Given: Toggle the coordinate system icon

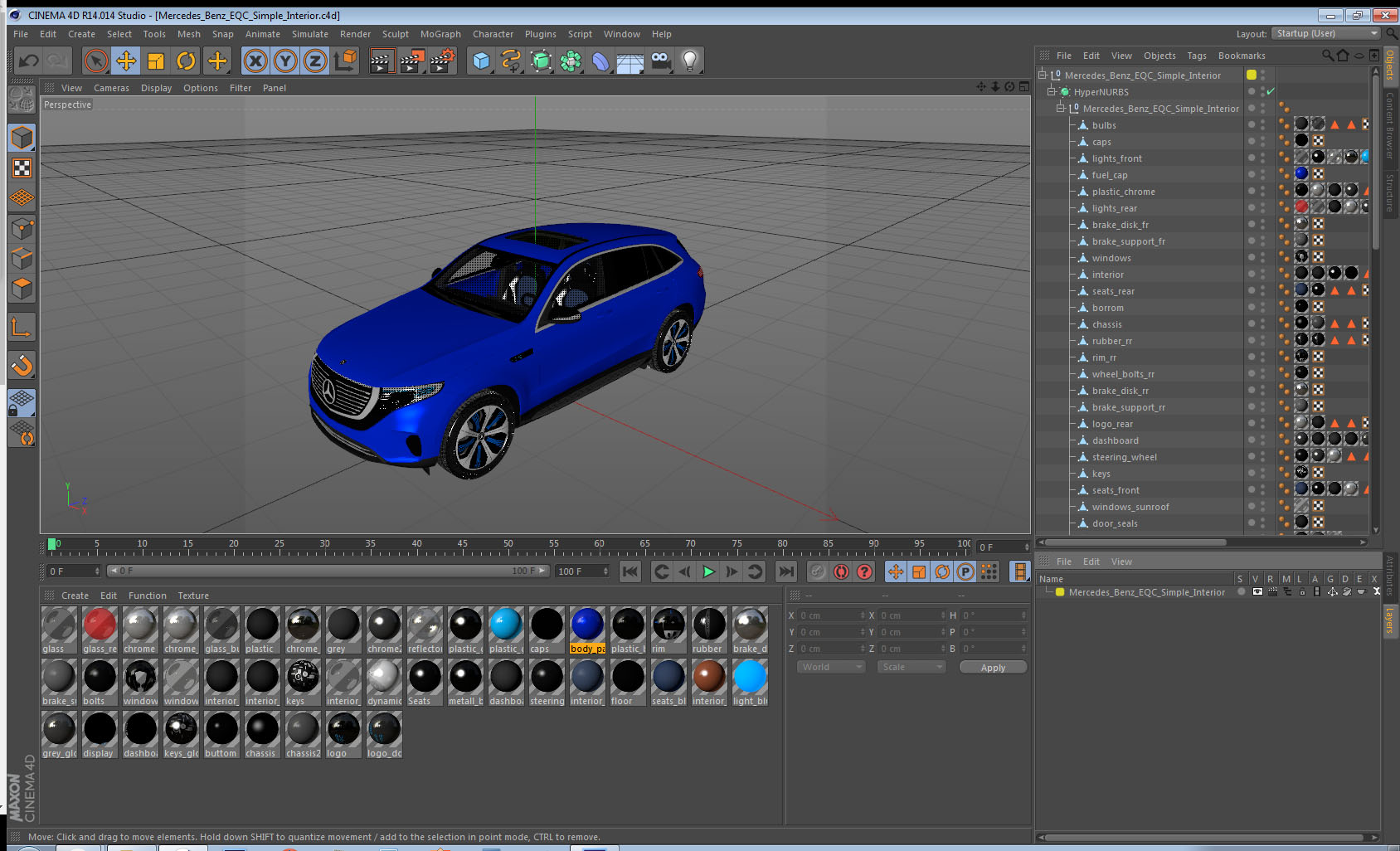Looking at the screenshot, I should click(x=345, y=61).
